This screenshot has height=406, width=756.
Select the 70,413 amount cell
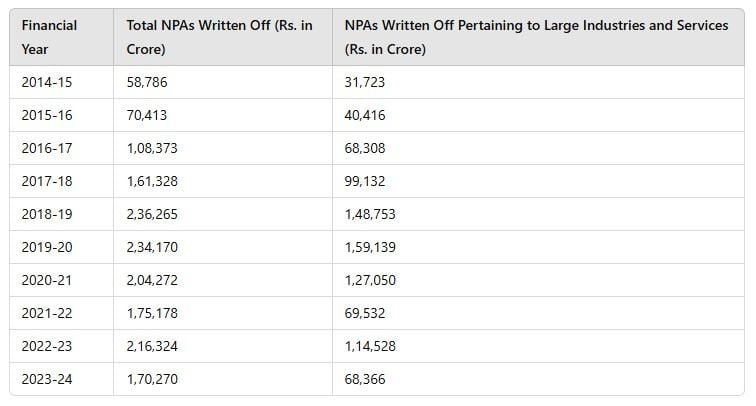click(147, 115)
